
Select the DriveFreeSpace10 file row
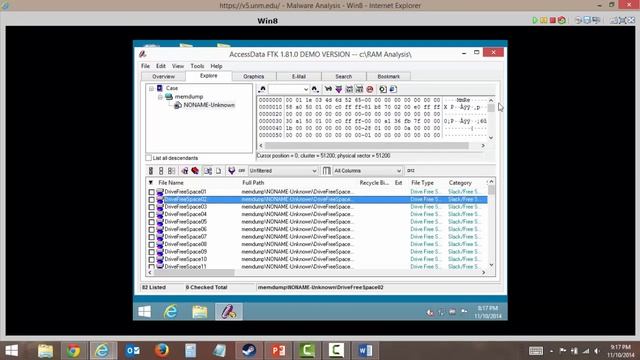pos(318,259)
